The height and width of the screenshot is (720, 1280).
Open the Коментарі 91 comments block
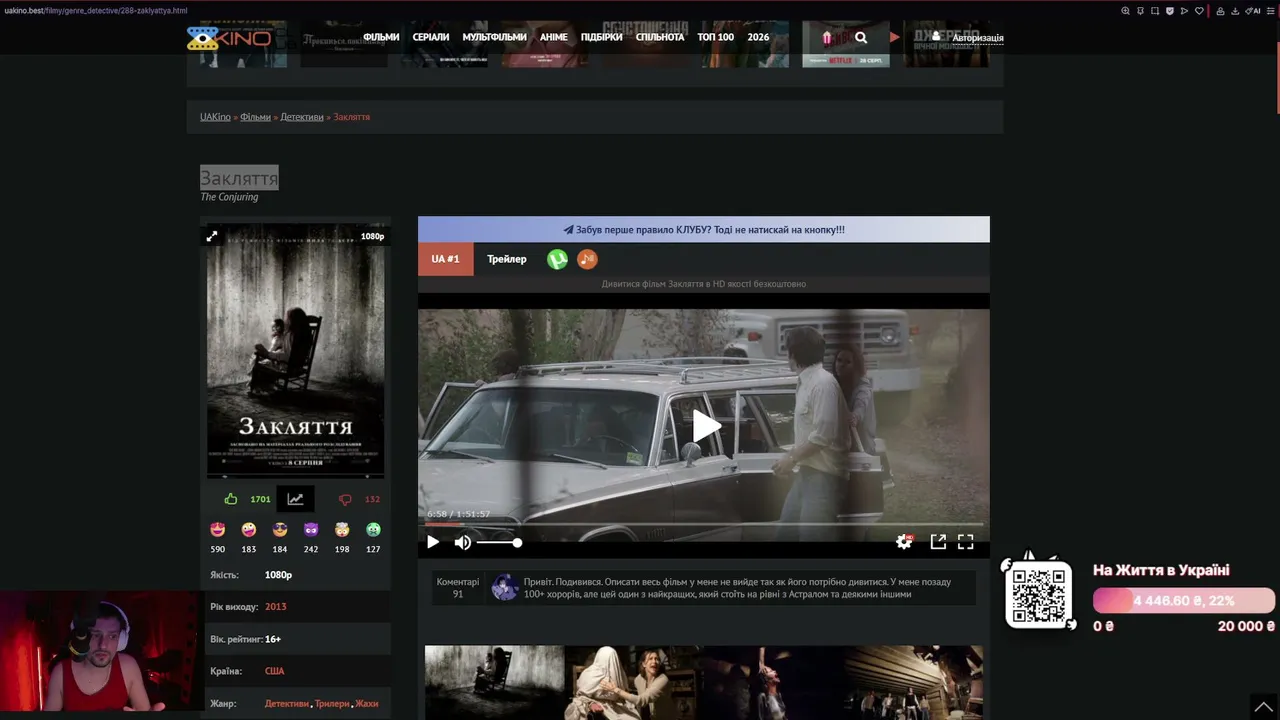pyautogui.click(x=458, y=588)
